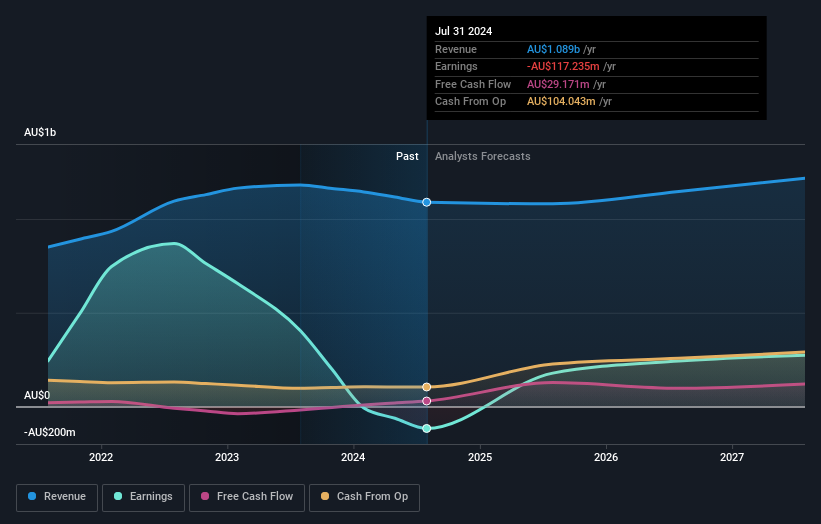Click the -AU$117.235m earnings value
The image size is (821, 524).
coord(563,66)
